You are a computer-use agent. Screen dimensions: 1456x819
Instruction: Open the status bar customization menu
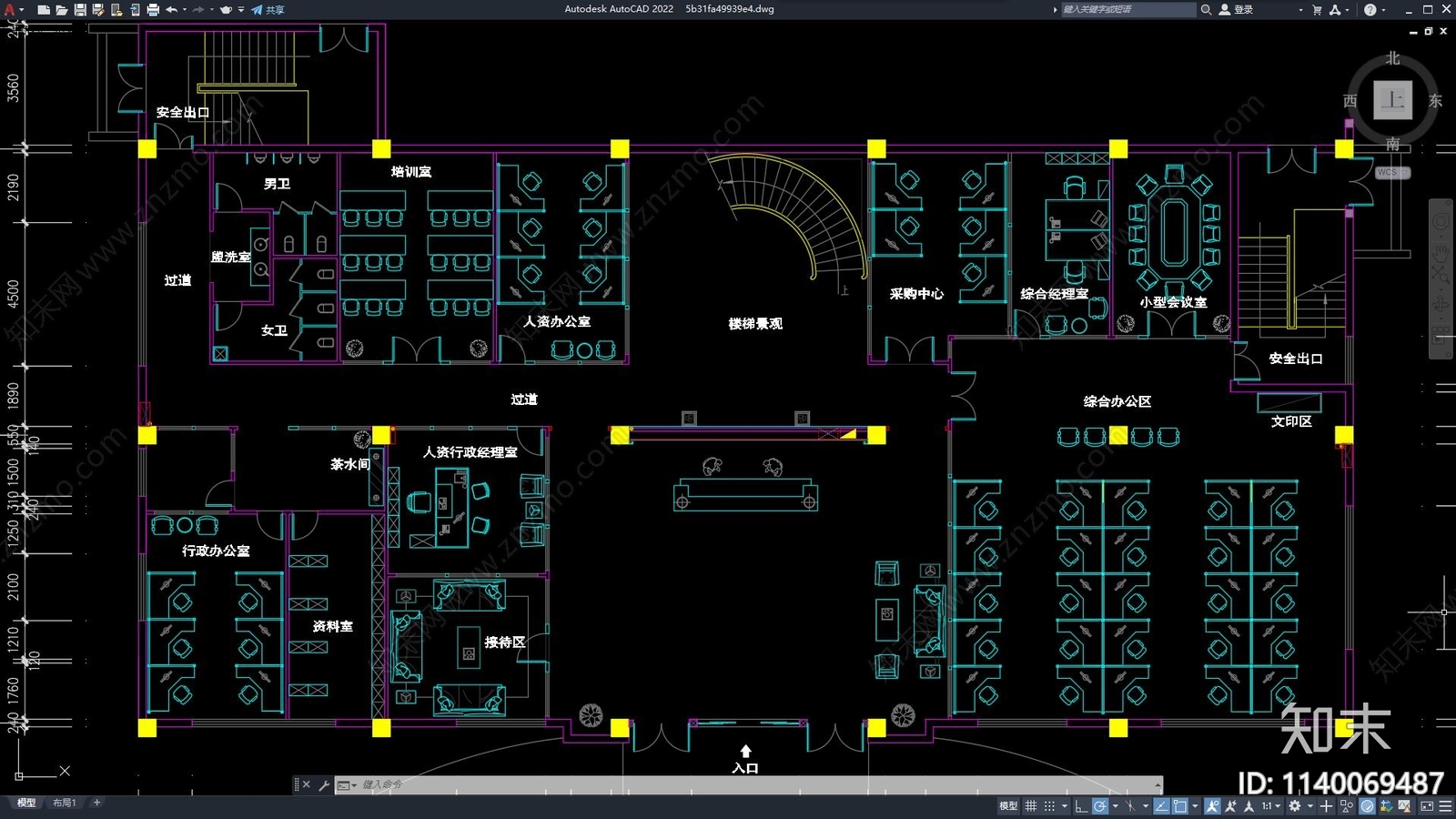click(x=1445, y=806)
